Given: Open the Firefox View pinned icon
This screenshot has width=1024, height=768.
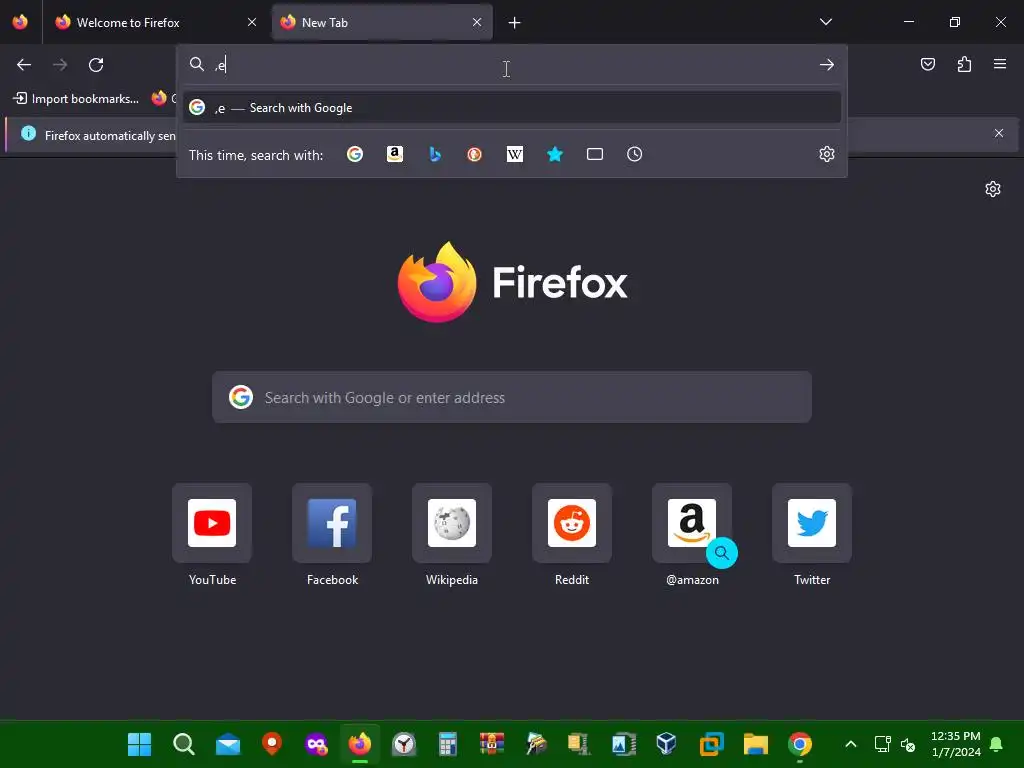Looking at the screenshot, I should (x=20, y=22).
